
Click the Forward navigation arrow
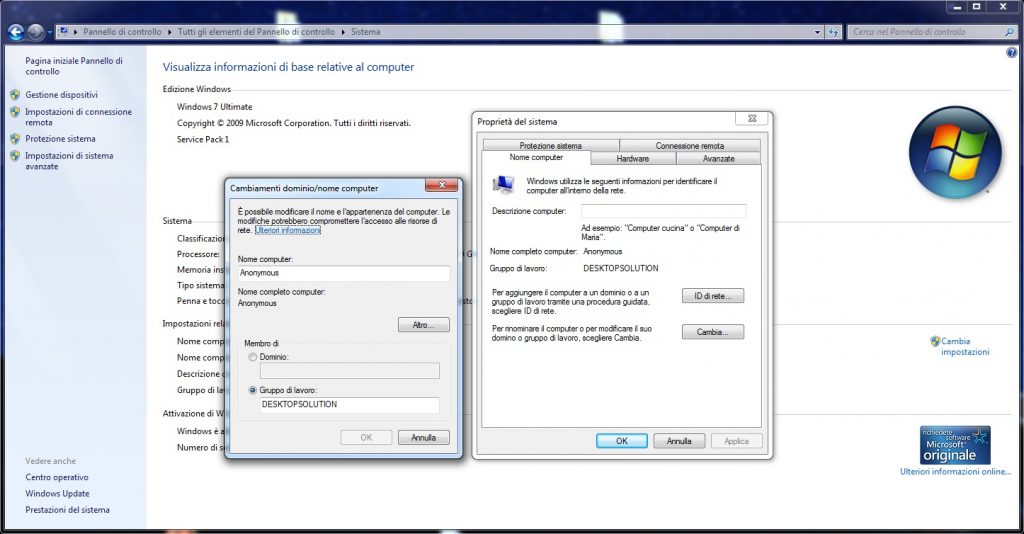[36, 31]
